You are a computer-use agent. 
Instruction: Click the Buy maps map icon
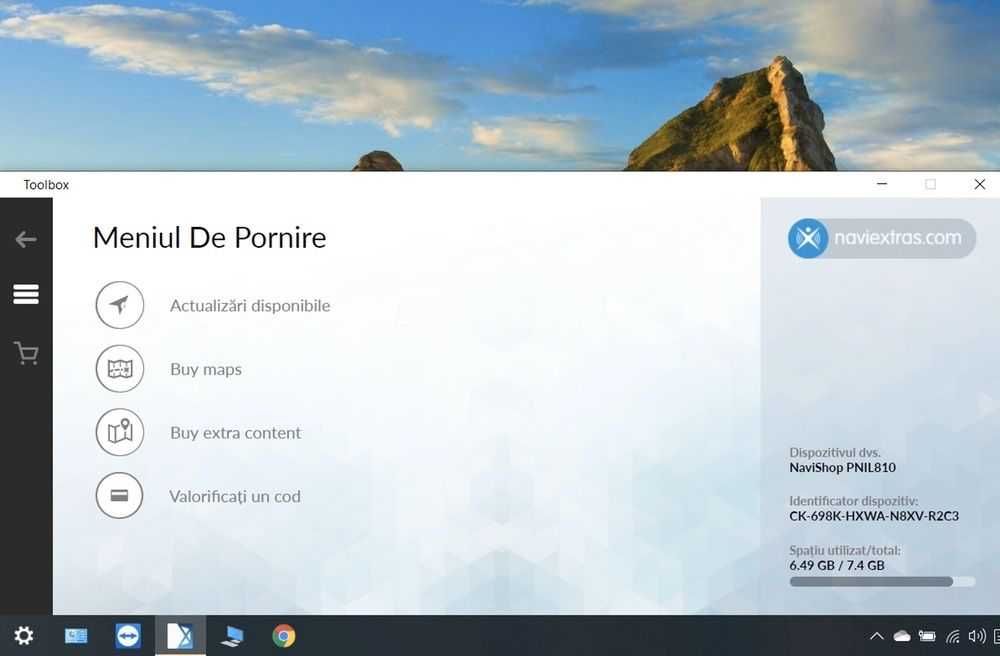(120, 368)
